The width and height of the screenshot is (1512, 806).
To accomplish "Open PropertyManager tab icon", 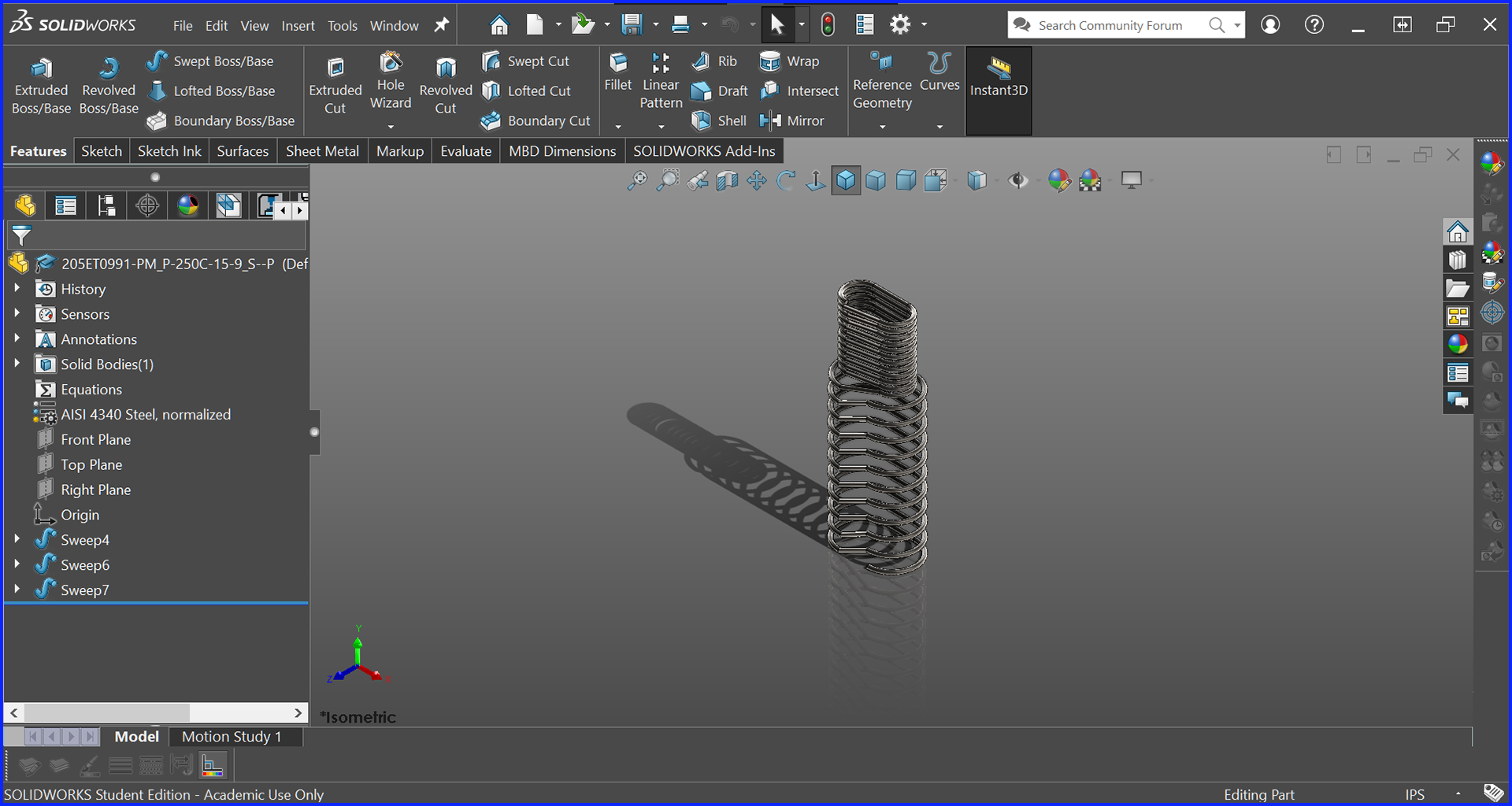I will (65, 206).
